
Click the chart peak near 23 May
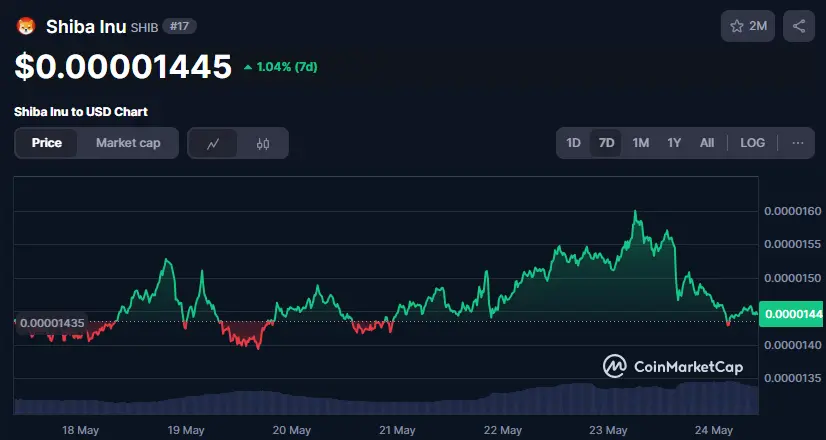tap(635, 211)
